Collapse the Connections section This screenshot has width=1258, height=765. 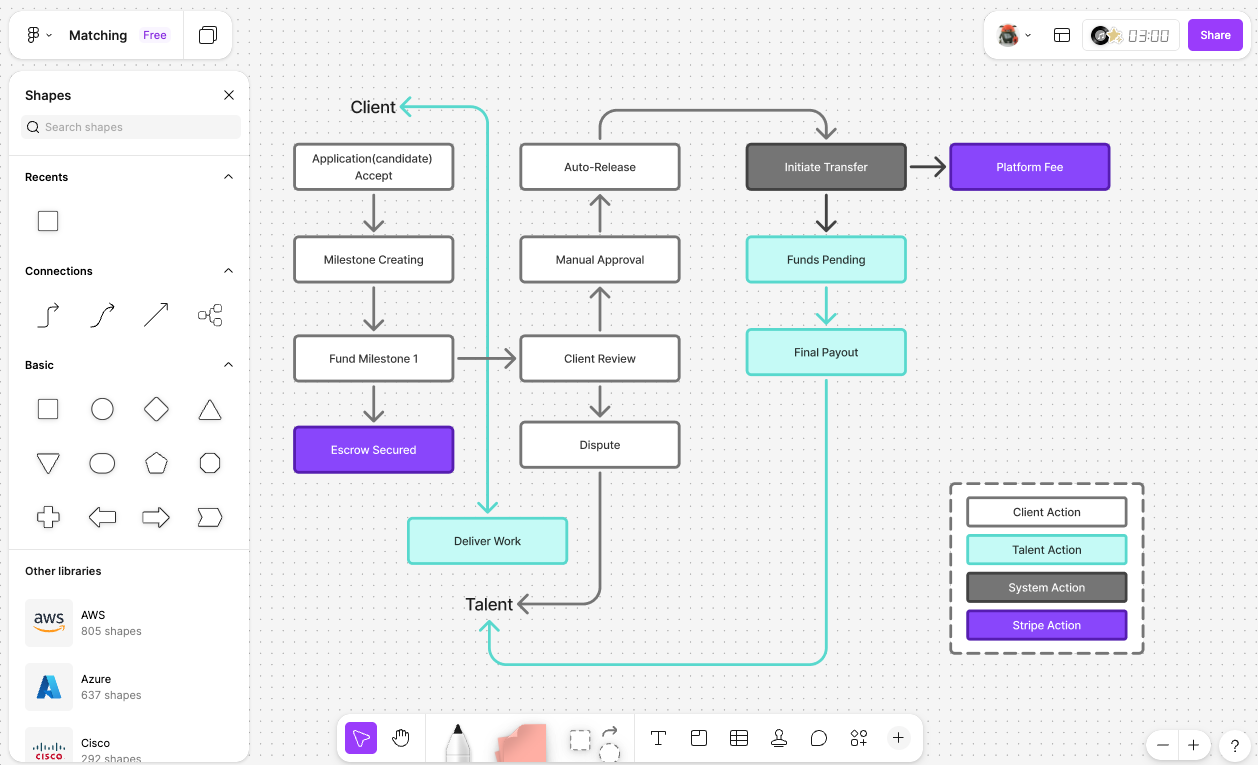pos(228,271)
